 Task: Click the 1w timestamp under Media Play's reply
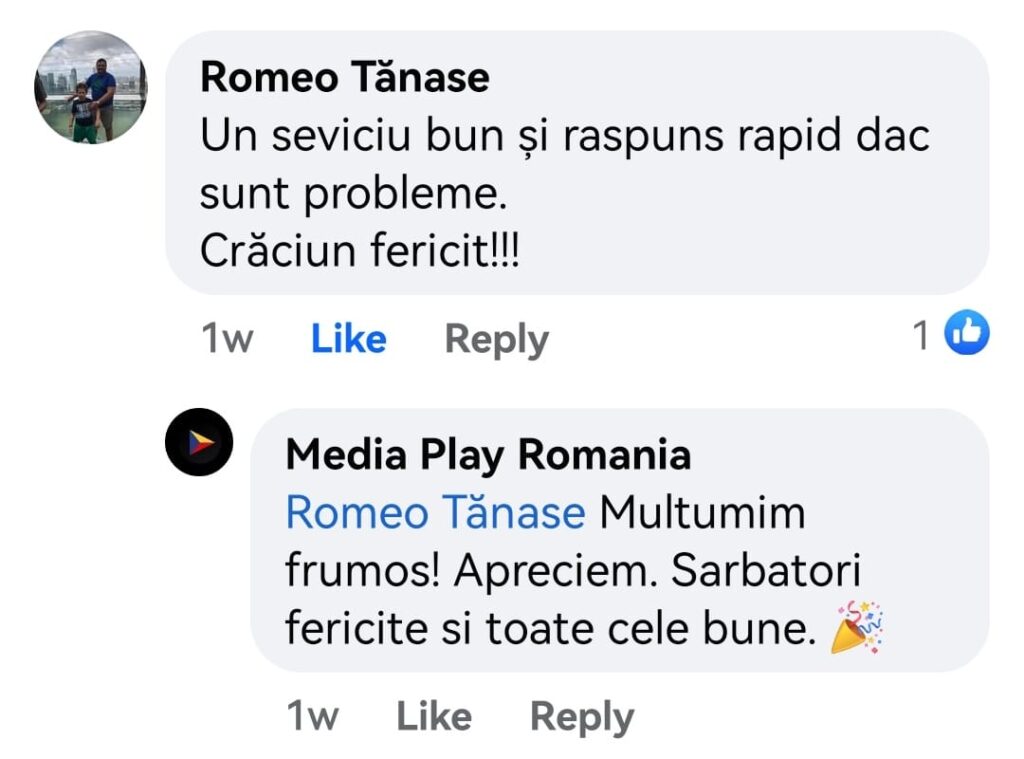(312, 716)
